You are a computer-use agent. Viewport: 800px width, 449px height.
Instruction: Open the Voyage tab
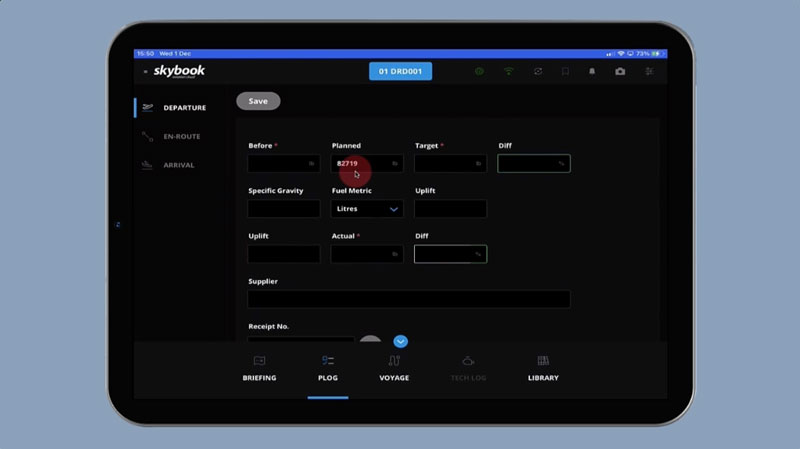pyautogui.click(x=394, y=368)
